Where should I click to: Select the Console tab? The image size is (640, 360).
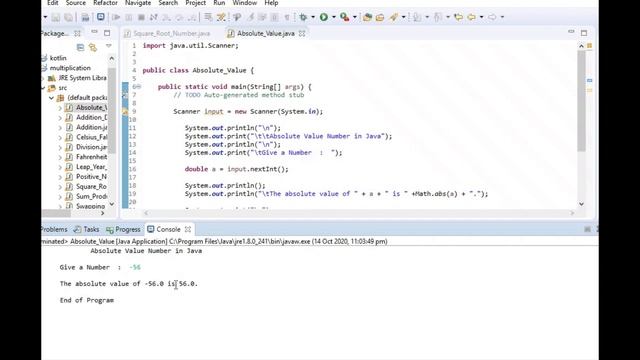pyautogui.click(x=169, y=229)
